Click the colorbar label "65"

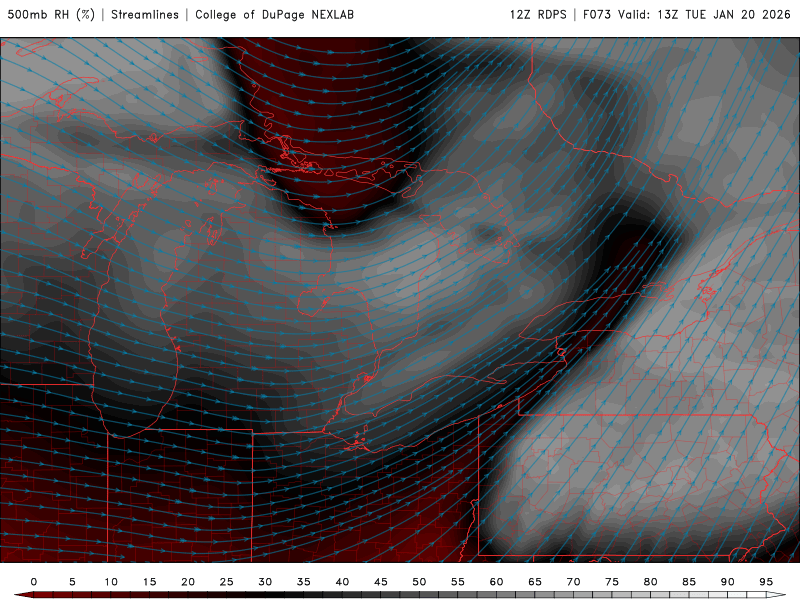[535, 582]
